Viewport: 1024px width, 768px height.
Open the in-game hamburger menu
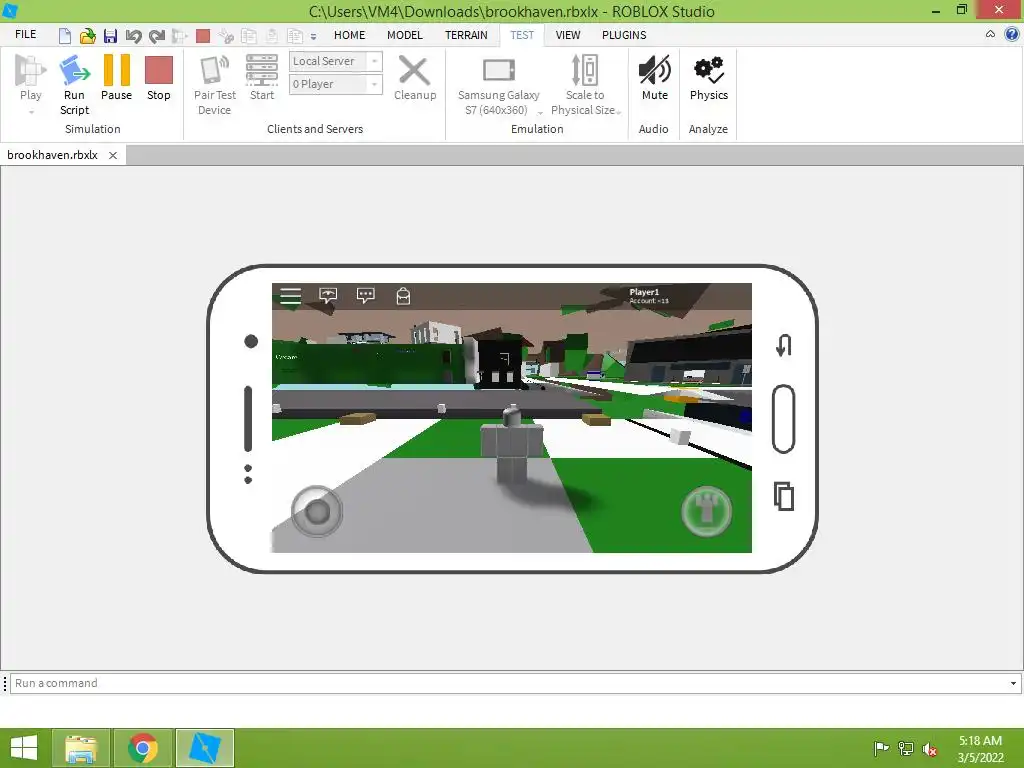291,296
